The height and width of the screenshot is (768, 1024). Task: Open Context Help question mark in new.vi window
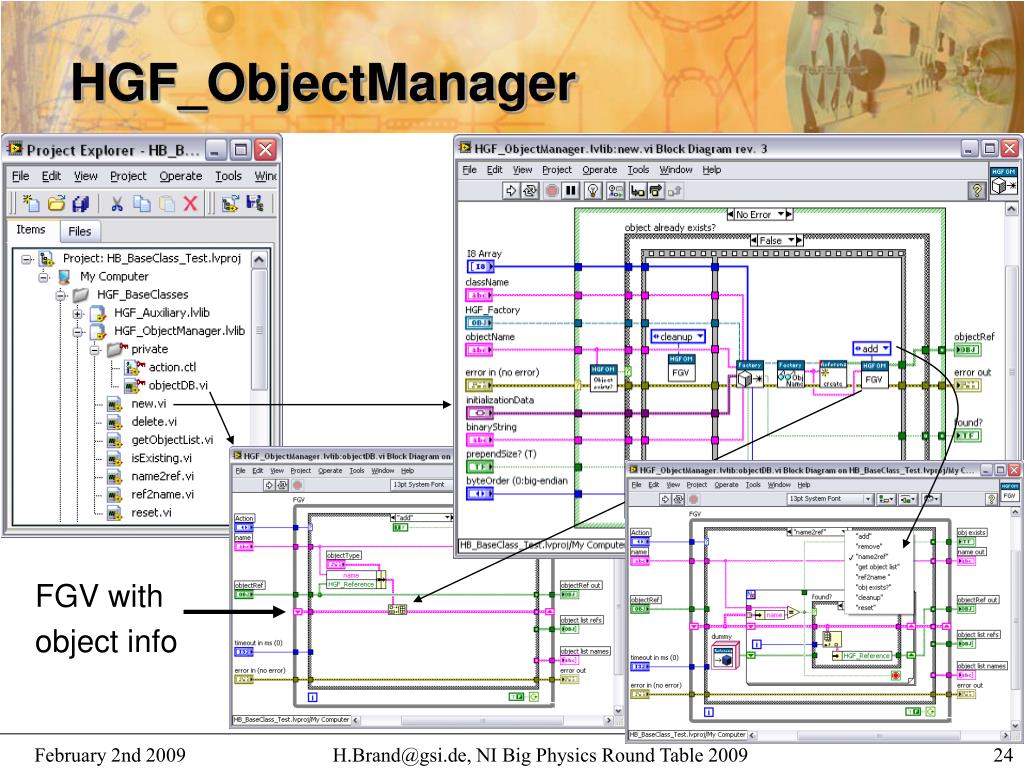(976, 190)
